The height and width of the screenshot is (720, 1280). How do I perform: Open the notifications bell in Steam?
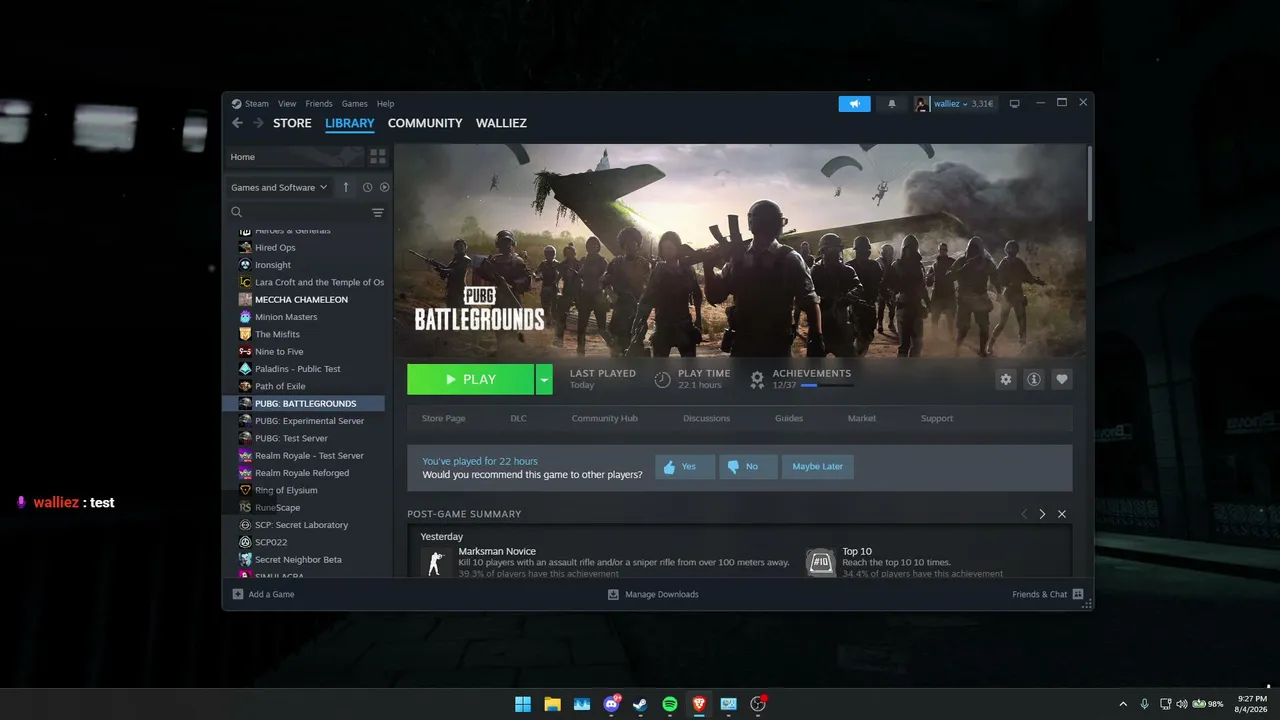[892, 104]
